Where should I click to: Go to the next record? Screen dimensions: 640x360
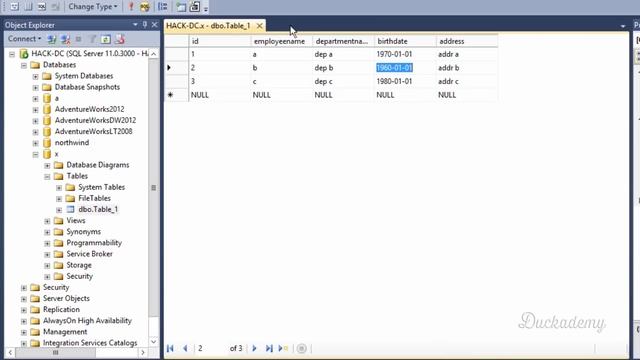pyautogui.click(x=254, y=349)
